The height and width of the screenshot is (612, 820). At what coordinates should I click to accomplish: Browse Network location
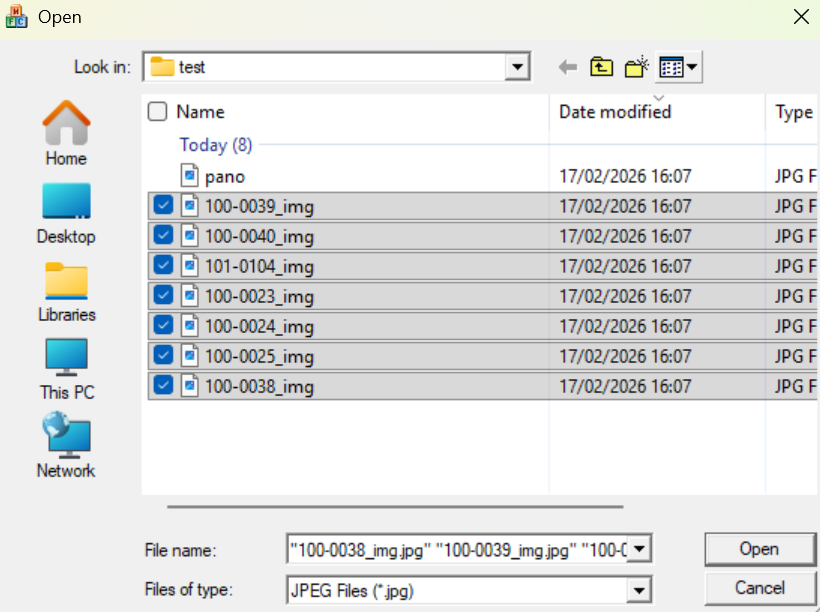click(66, 446)
